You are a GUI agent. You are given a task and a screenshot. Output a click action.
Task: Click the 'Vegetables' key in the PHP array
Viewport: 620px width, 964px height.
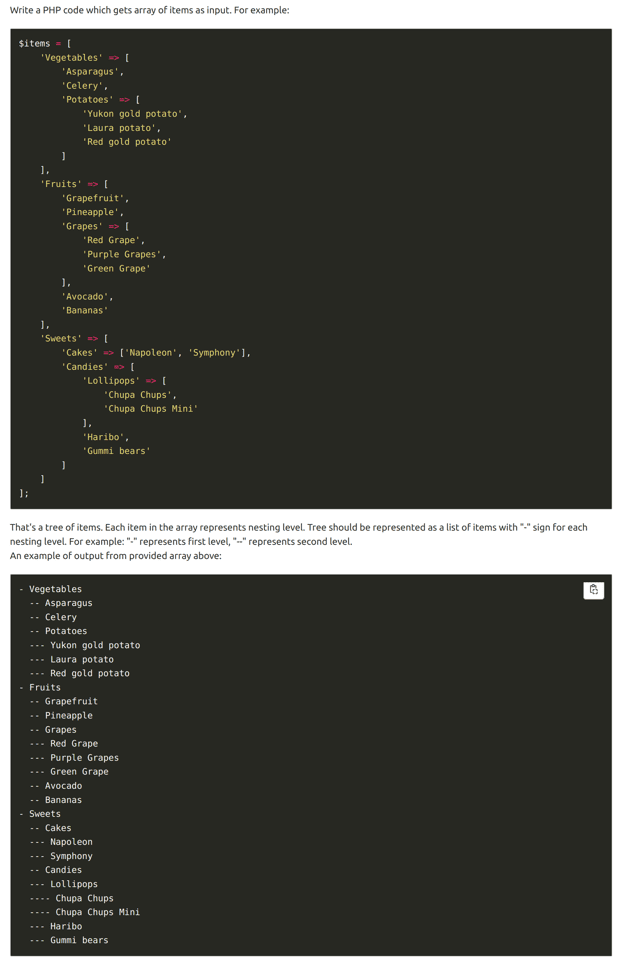[x=71, y=58]
